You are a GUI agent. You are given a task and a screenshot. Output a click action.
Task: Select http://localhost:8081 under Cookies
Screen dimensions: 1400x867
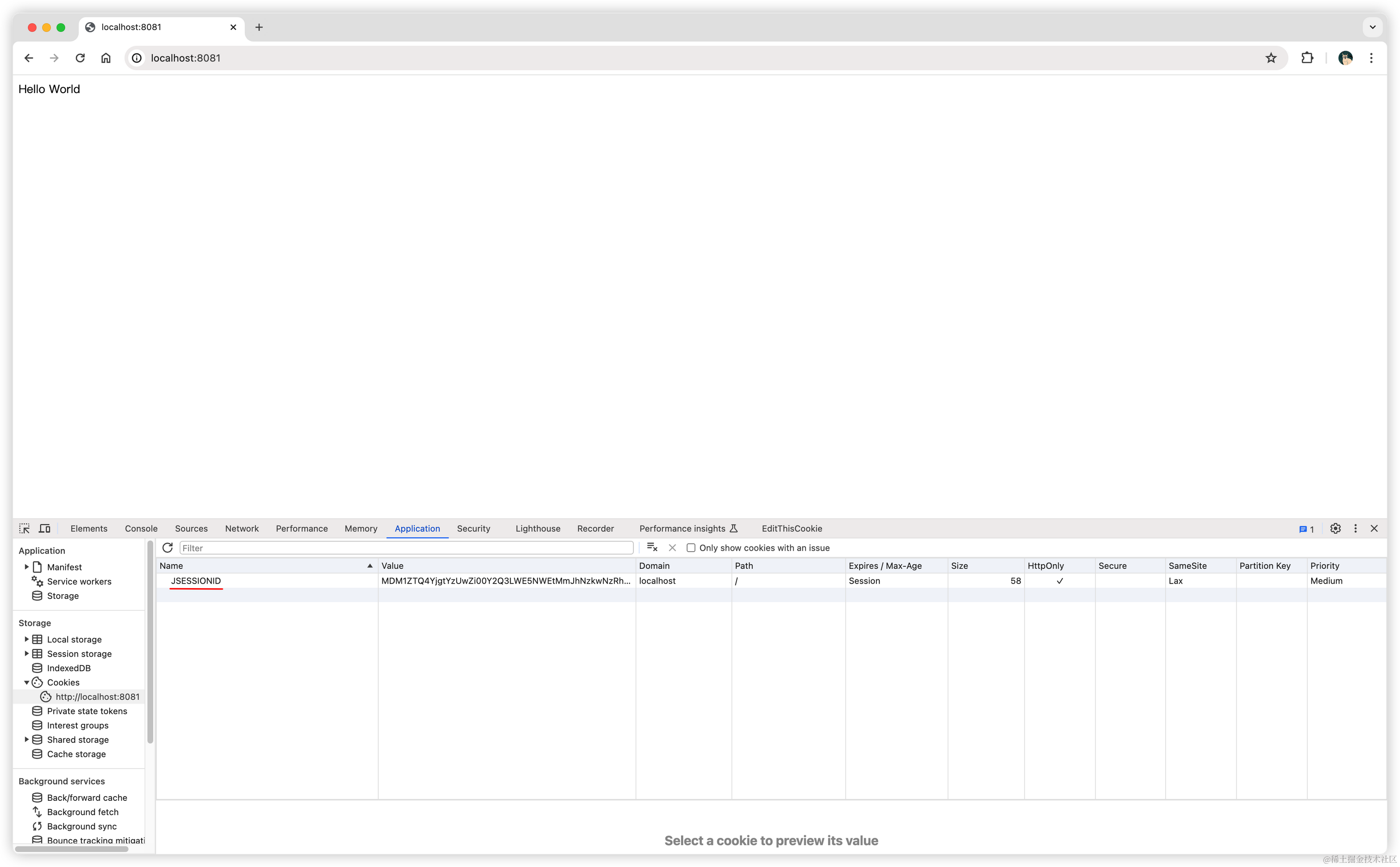[97, 697]
